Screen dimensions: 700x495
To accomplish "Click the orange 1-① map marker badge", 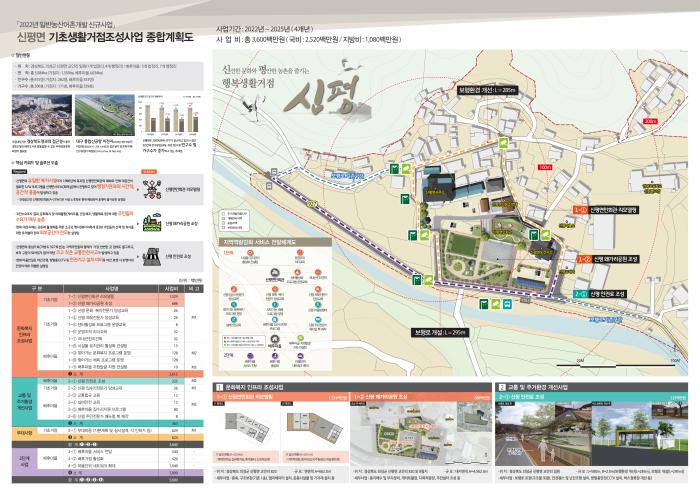I will click(x=580, y=211).
